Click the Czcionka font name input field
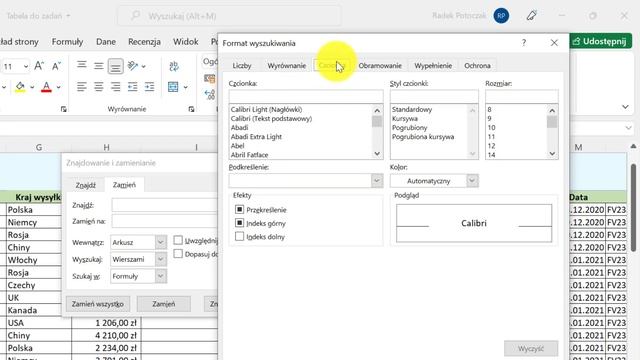 pyautogui.click(x=306, y=96)
